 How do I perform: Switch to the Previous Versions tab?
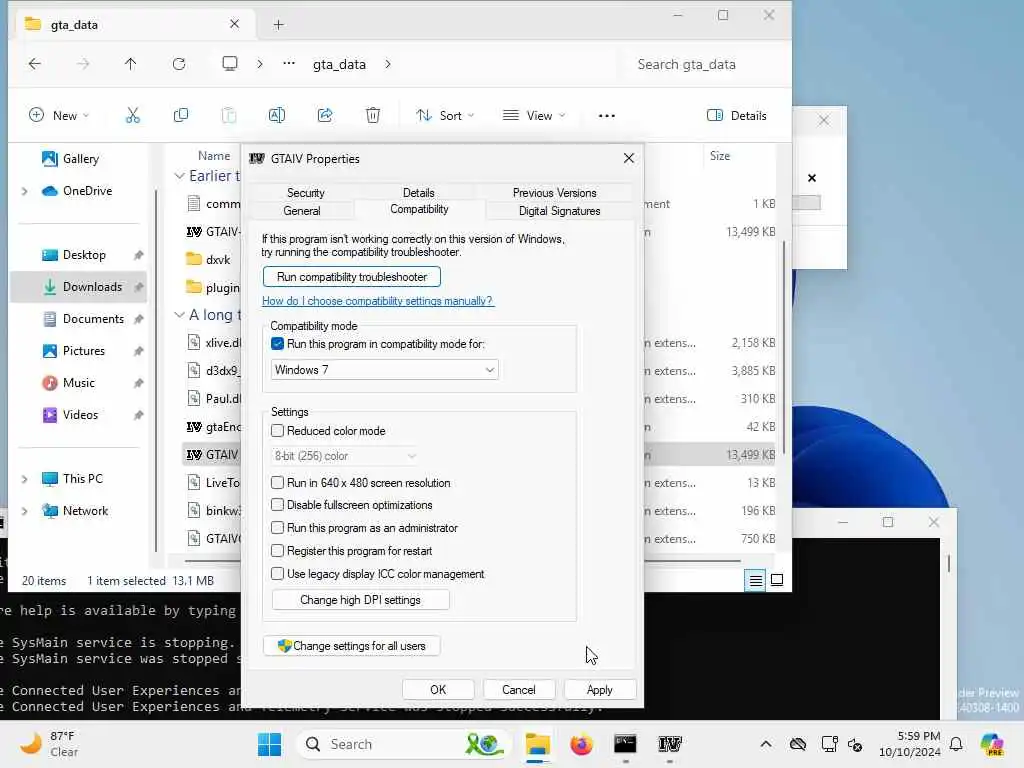click(x=554, y=193)
